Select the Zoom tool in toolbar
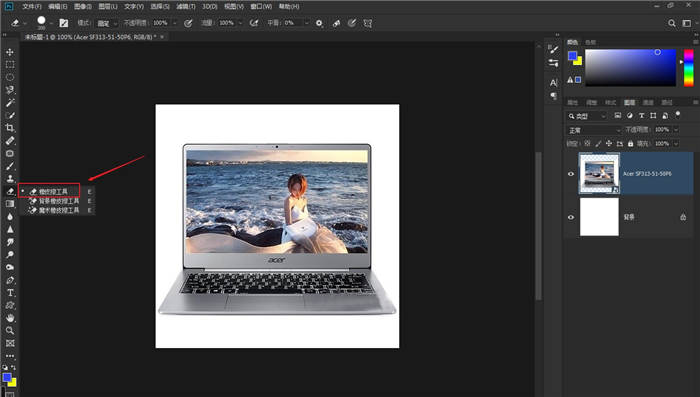700x397 pixels. [10, 330]
